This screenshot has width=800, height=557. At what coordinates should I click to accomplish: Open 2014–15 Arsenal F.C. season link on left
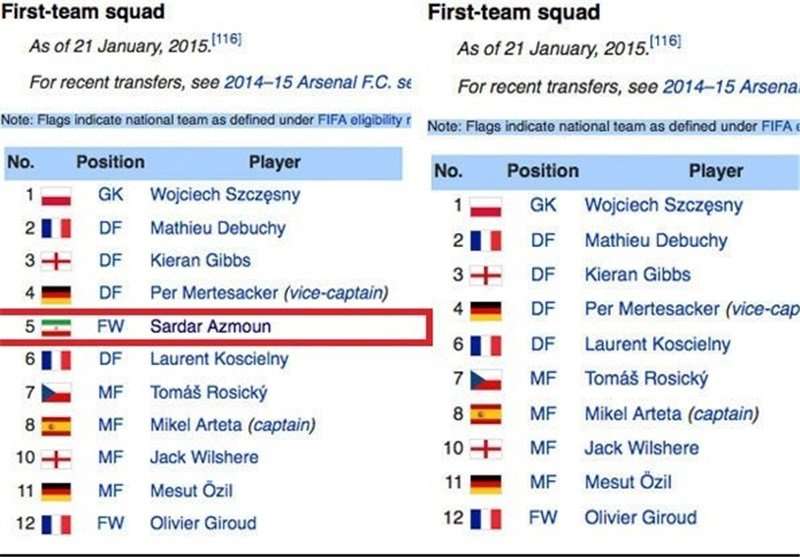coord(317,82)
